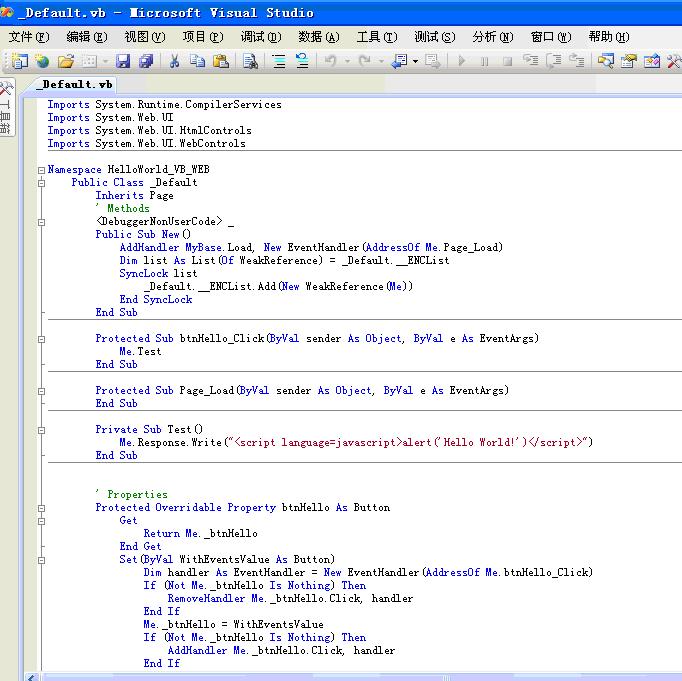Screen dimensions: 682x681
Task: Open the 帮助(H) menu
Action: pos(609,37)
